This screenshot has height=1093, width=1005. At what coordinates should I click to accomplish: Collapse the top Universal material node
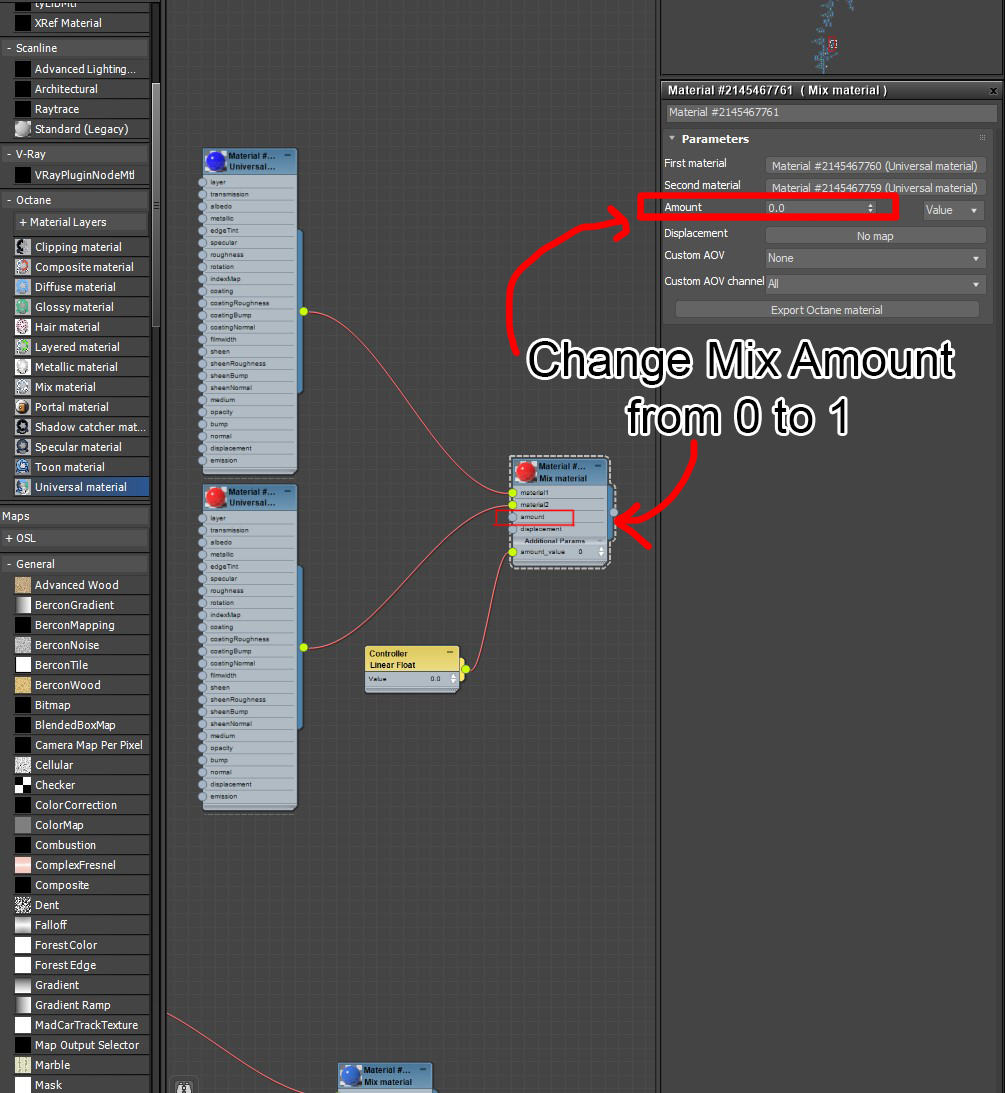tap(287, 155)
